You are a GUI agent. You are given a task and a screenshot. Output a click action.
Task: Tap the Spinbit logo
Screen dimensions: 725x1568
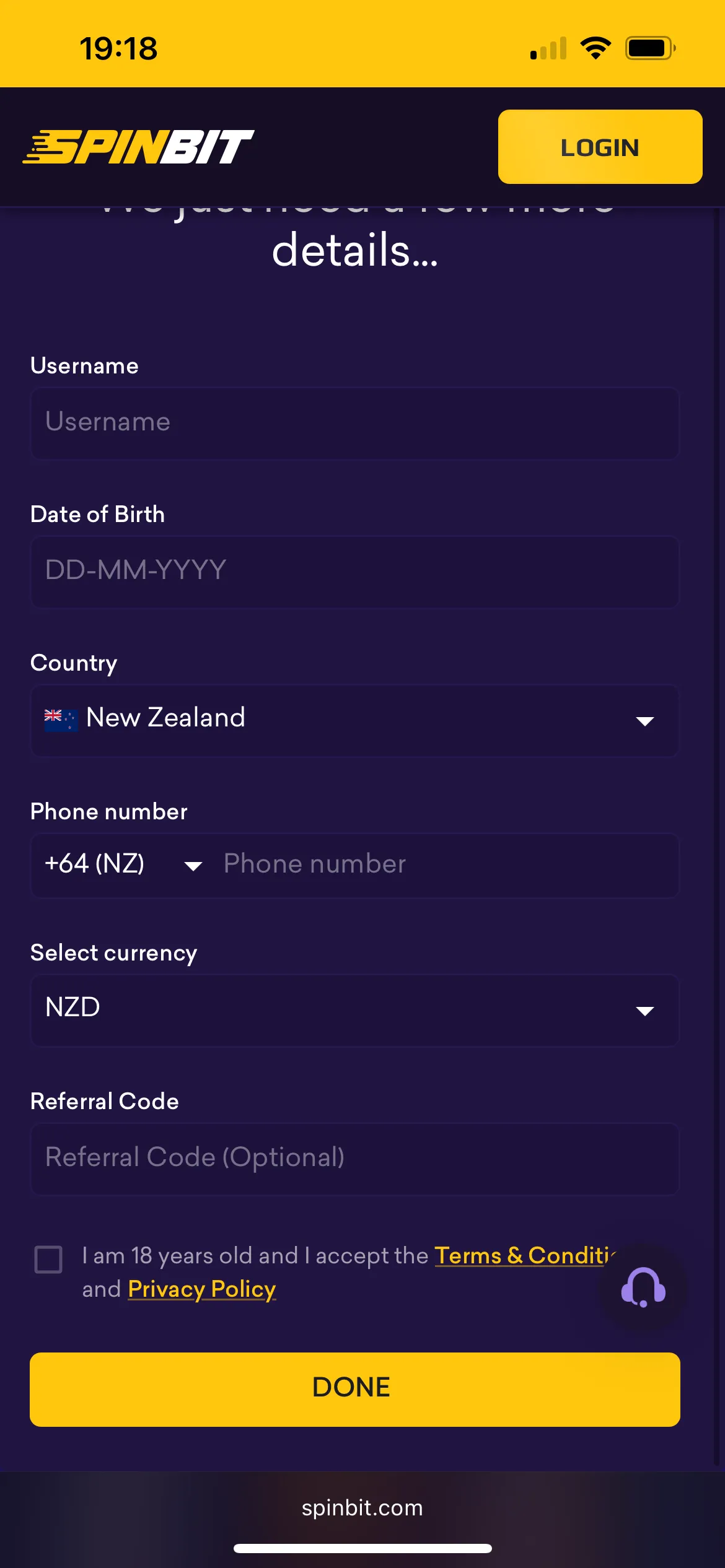pyautogui.click(x=139, y=147)
